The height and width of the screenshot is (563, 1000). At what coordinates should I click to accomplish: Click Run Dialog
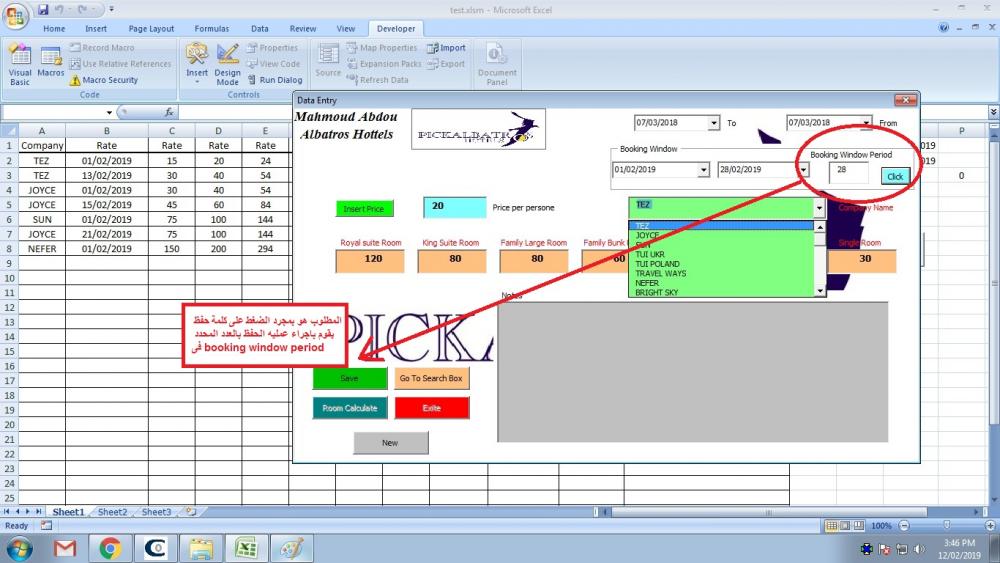pyautogui.click(x=275, y=80)
